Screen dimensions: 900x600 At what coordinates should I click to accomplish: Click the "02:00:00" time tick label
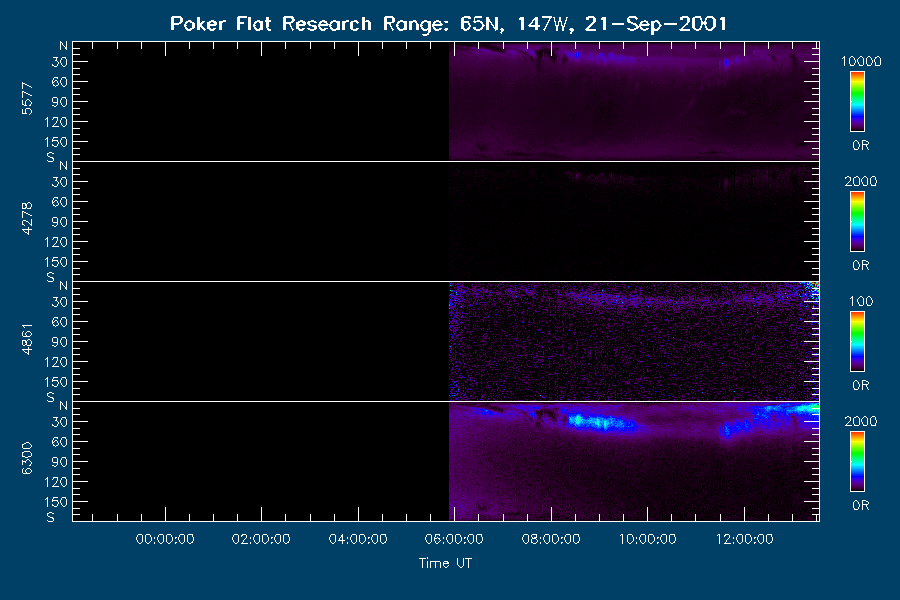(261, 539)
